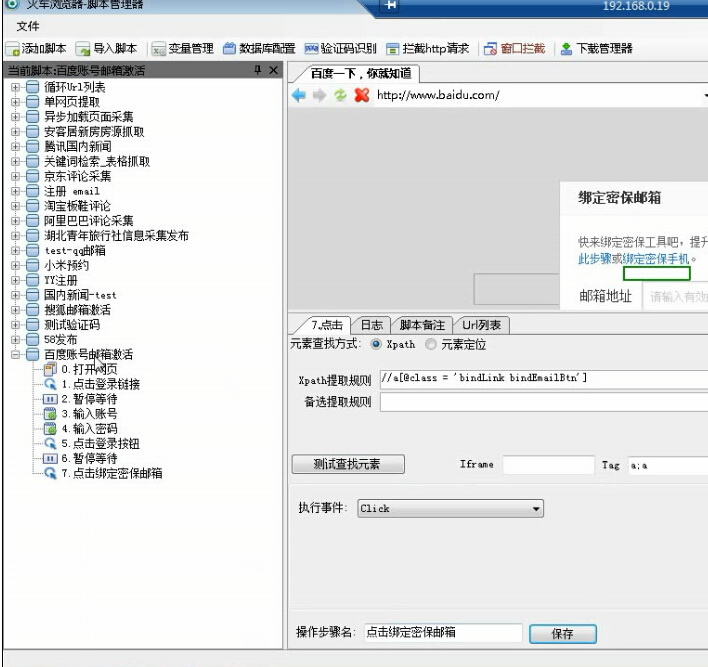Click the 测试查找元素 button

click(x=348, y=464)
